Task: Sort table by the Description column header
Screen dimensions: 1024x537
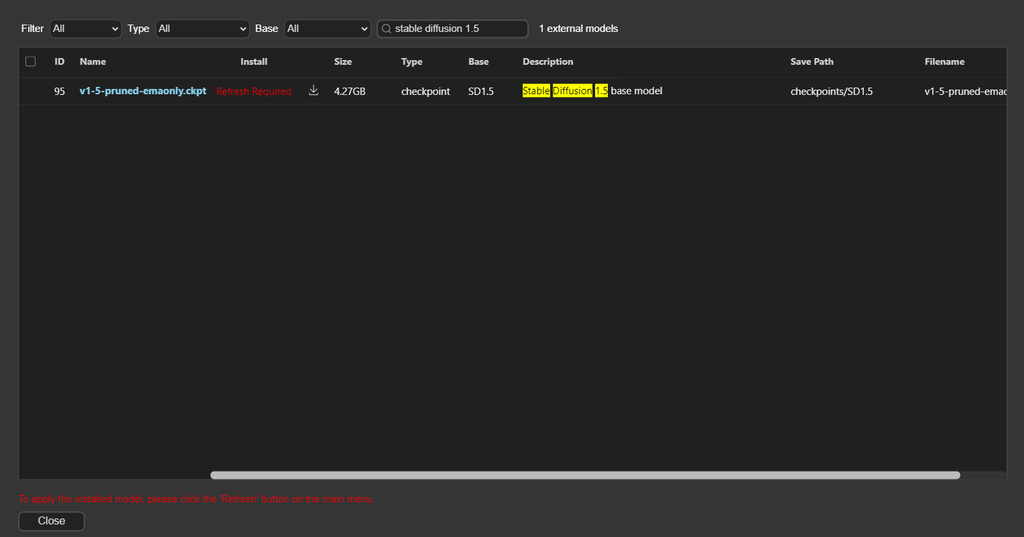Action: [548, 62]
